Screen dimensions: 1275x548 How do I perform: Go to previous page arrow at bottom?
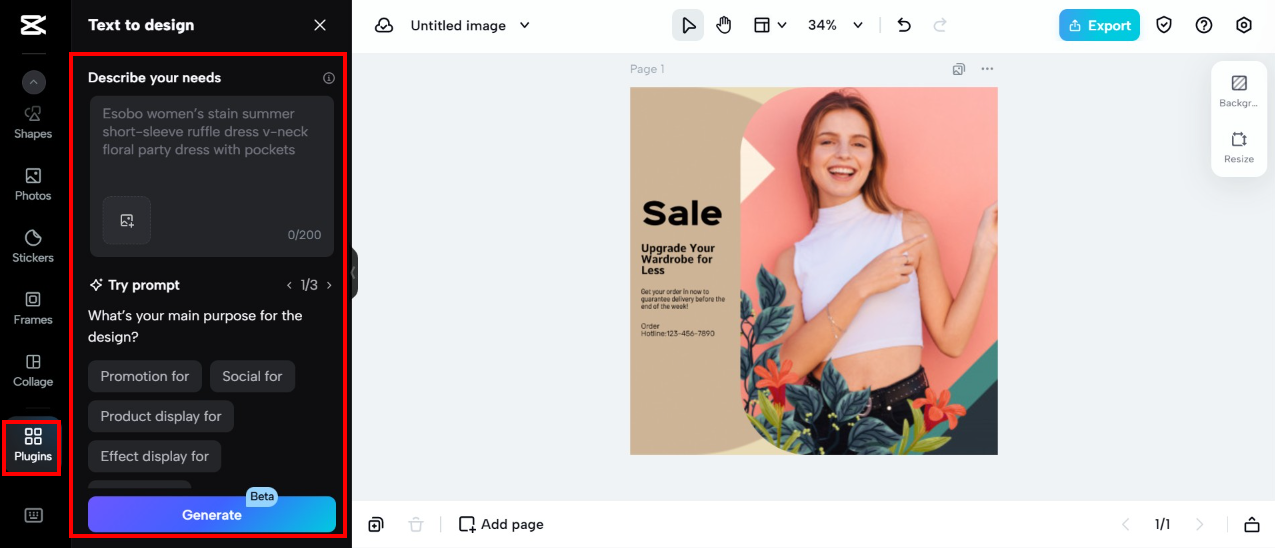click(x=1125, y=524)
